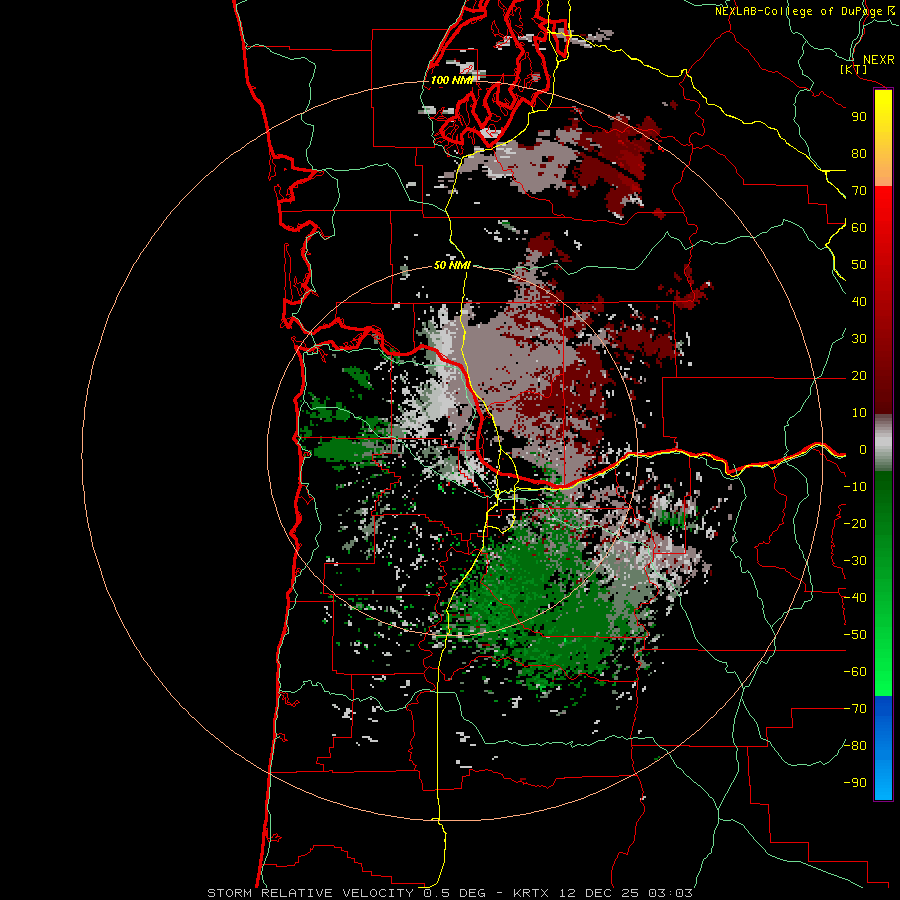Image resolution: width=900 pixels, height=900 pixels.
Task: Select the blue band at color scale bottom
Action: pyautogui.click(x=883, y=748)
